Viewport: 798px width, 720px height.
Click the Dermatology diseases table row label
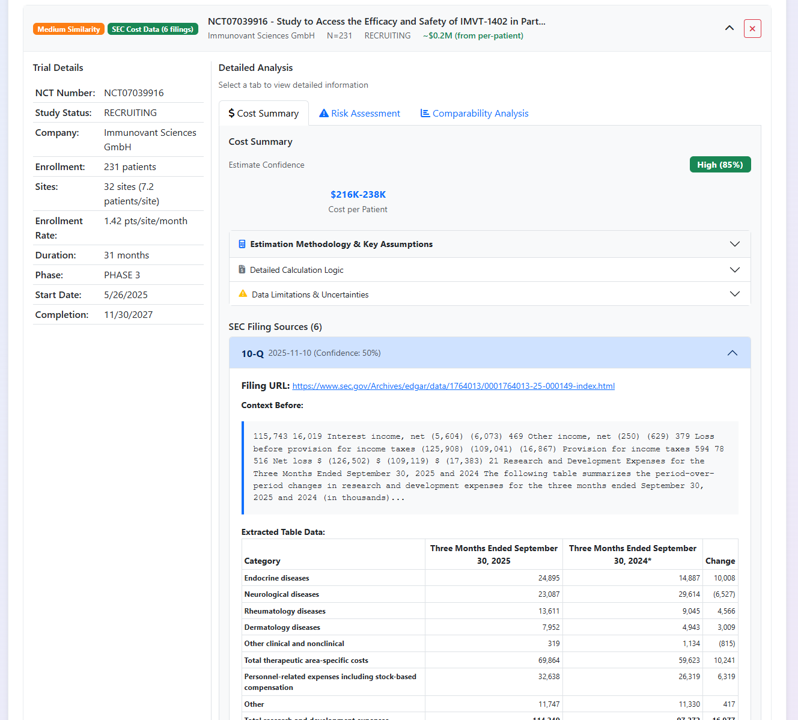pyautogui.click(x=282, y=627)
